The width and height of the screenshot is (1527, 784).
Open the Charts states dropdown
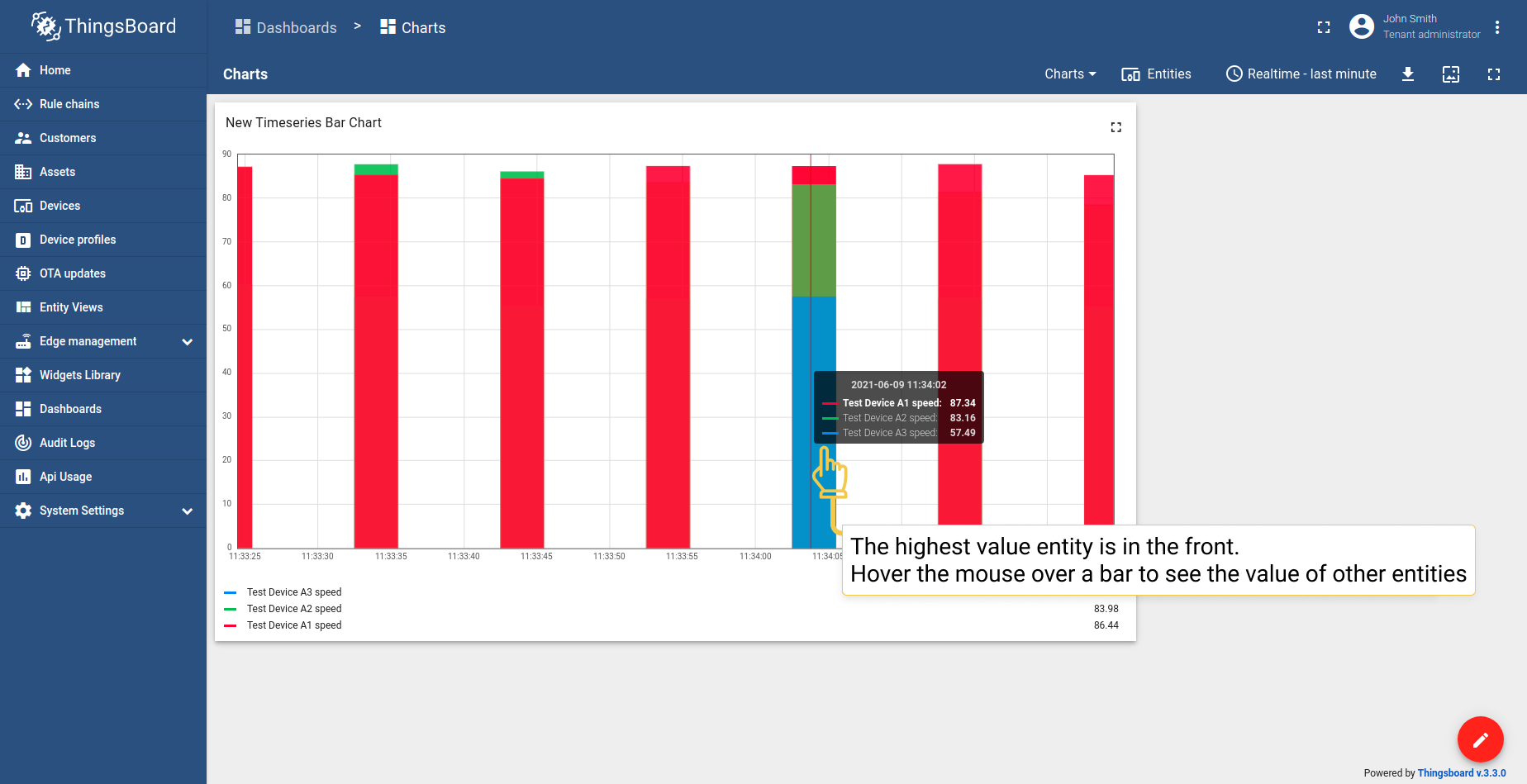pyautogui.click(x=1069, y=74)
